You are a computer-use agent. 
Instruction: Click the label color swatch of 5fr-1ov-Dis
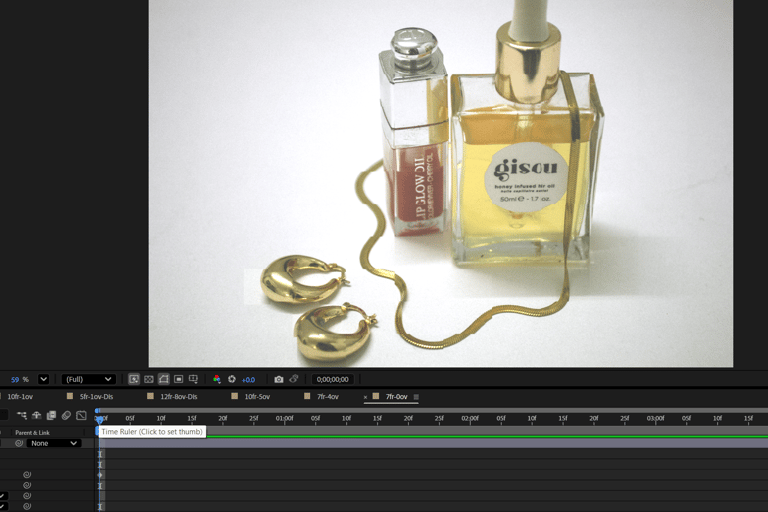(x=70, y=396)
